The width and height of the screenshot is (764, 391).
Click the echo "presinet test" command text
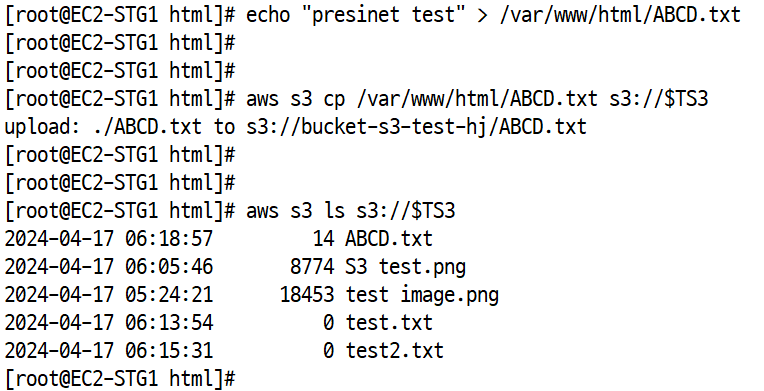tap(355, 15)
